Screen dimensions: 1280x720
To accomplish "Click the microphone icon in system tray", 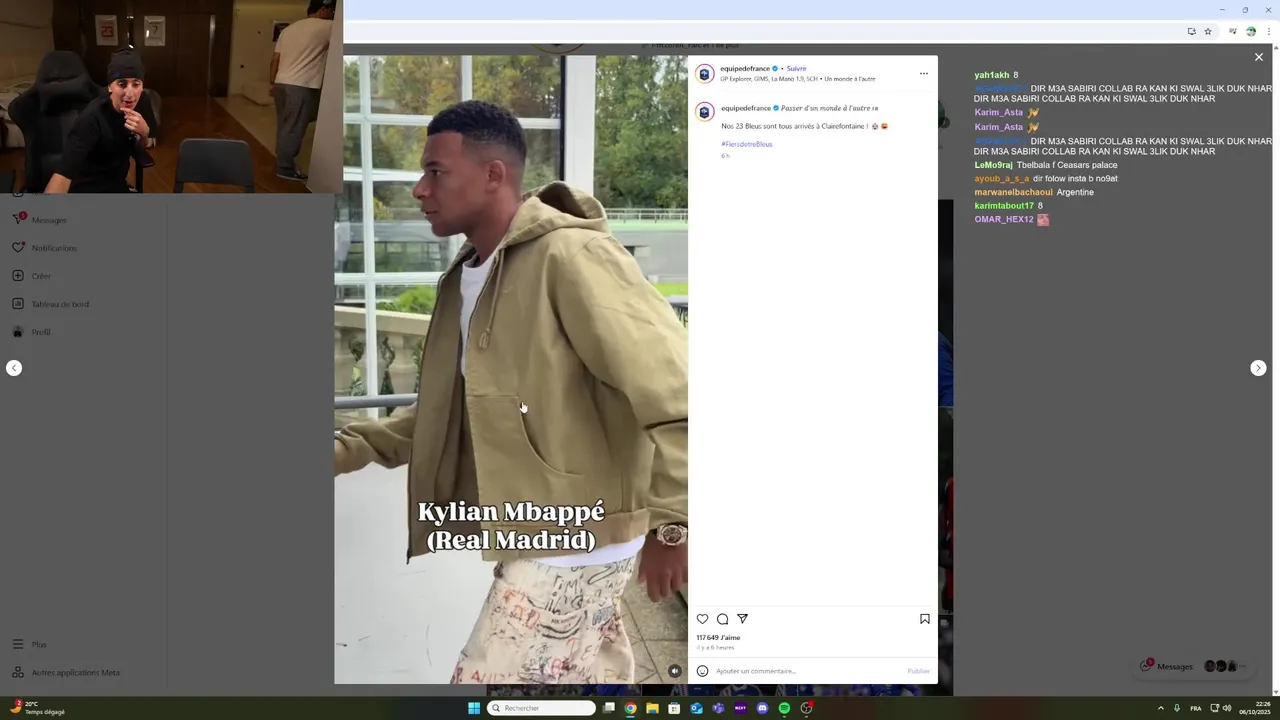I will click(x=1176, y=708).
